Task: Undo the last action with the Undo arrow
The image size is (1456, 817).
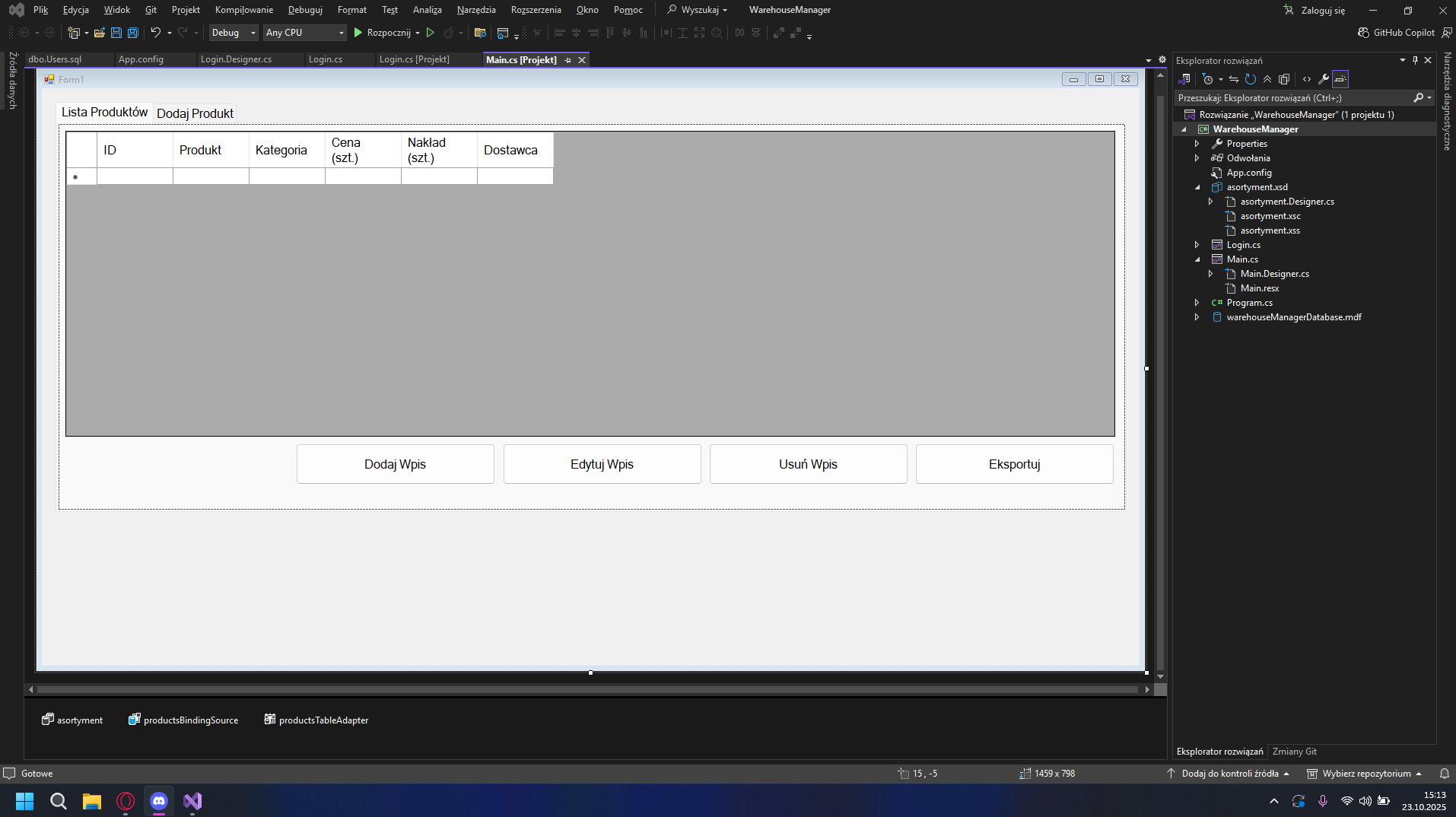Action: click(155, 33)
